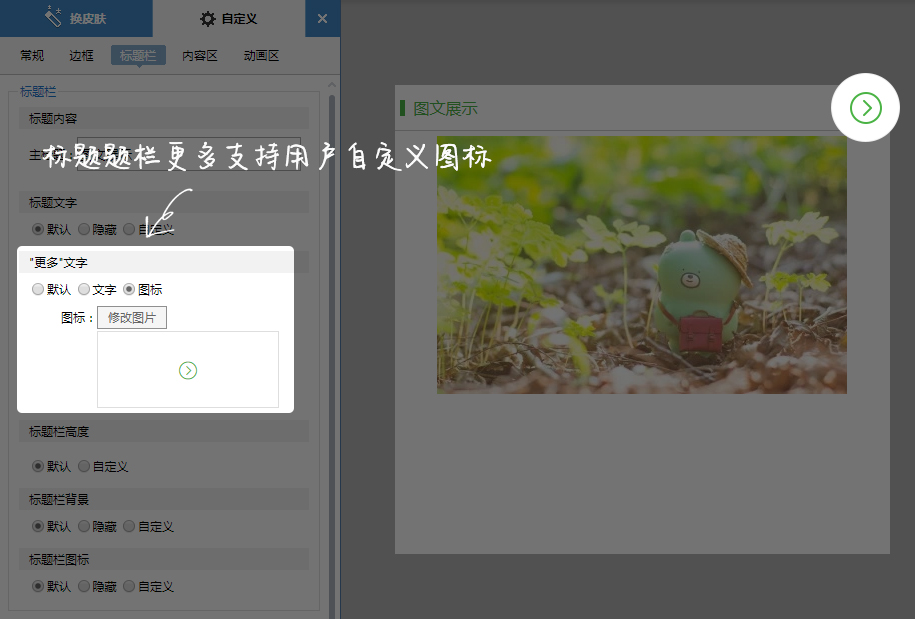Close the customization panel with the X
Image resolution: width=915 pixels, height=619 pixels.
(x=322, y=19)
